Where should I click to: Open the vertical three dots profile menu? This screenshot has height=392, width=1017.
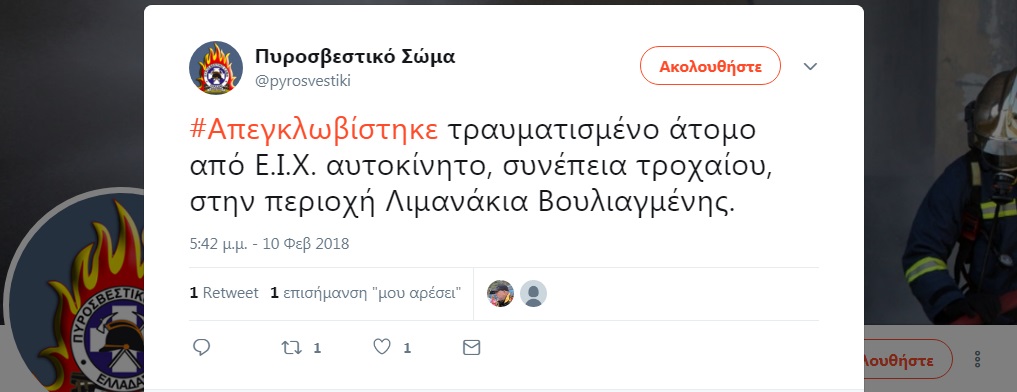[x=977, y=360]
